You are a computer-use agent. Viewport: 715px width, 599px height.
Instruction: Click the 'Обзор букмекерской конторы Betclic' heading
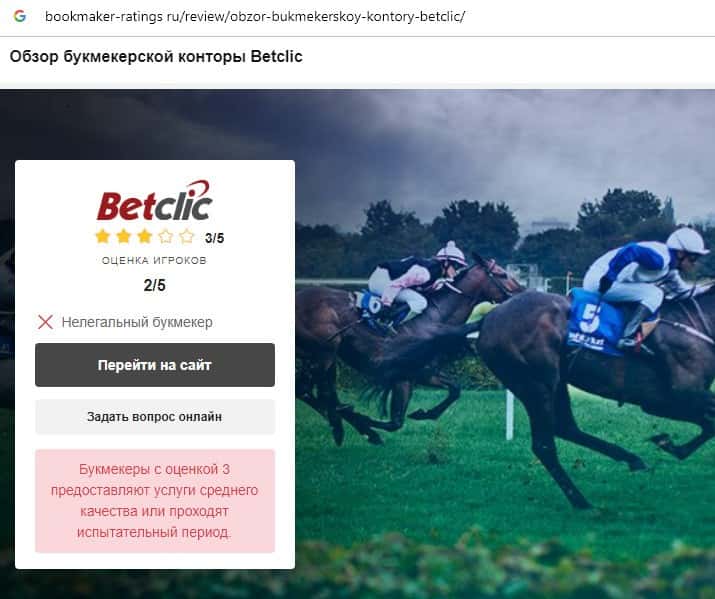click(156, 57)
